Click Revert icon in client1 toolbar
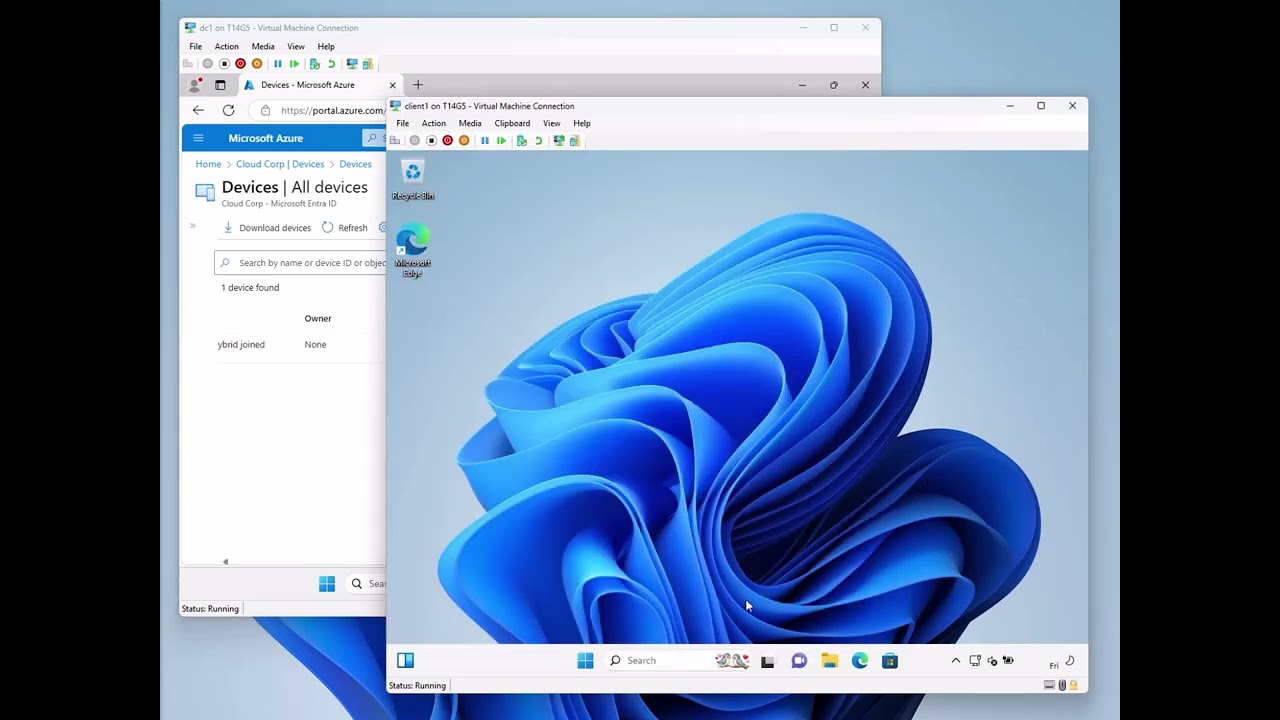1280x720 pixels. pos(538,141)
